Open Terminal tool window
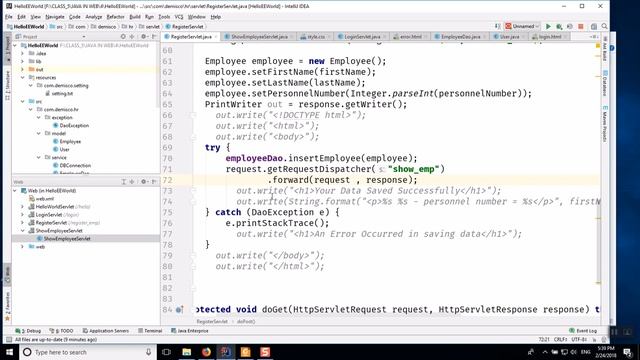Image resolution: width=640 pixels, height=360 pixels. (150, 331)
